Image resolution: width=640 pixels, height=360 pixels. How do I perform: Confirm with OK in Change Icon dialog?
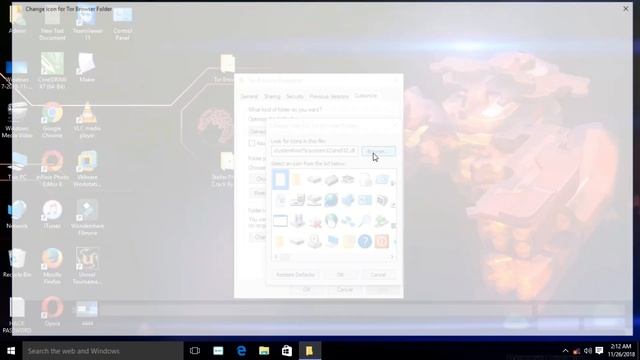pos(340,275)
